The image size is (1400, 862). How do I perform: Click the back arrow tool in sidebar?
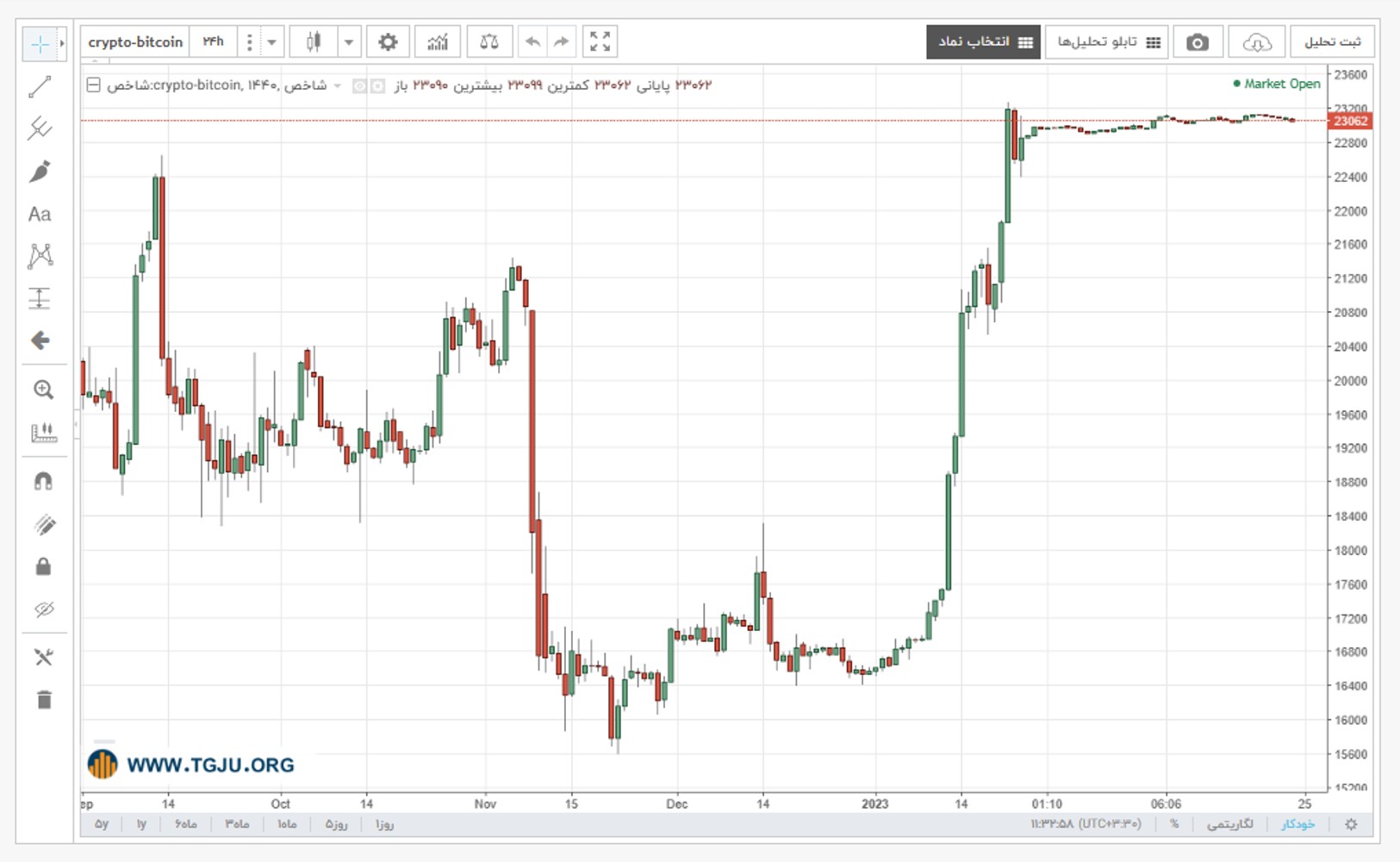(40, 340)
